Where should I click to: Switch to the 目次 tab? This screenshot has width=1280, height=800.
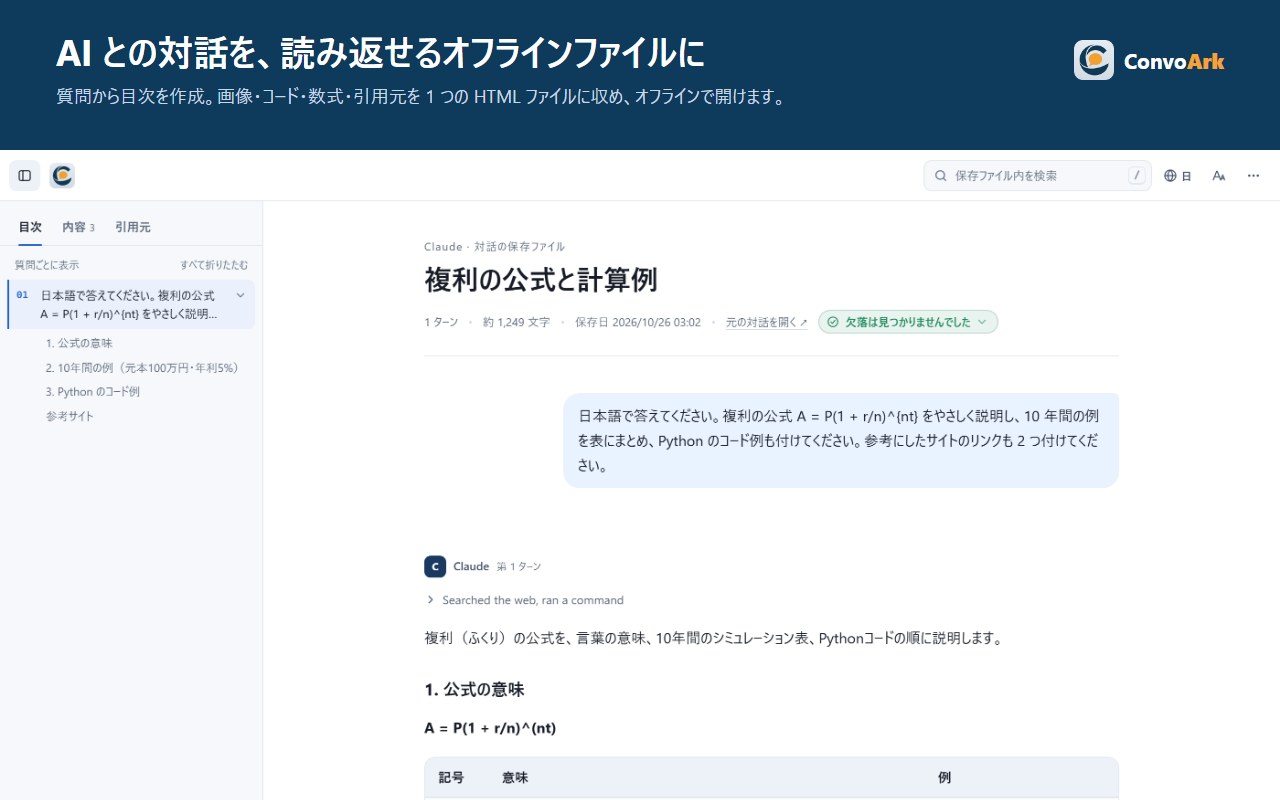pos(30,227)
